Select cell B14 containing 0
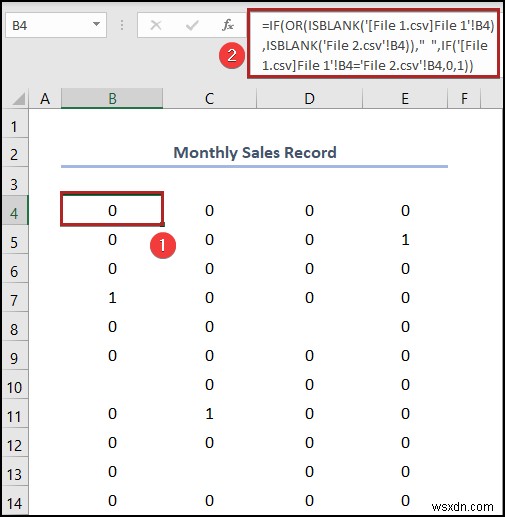 click(x=112, y=500)
